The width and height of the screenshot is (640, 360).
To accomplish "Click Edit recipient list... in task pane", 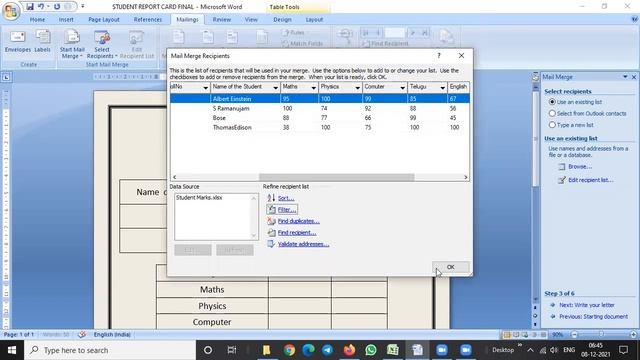I will point(591,180).
